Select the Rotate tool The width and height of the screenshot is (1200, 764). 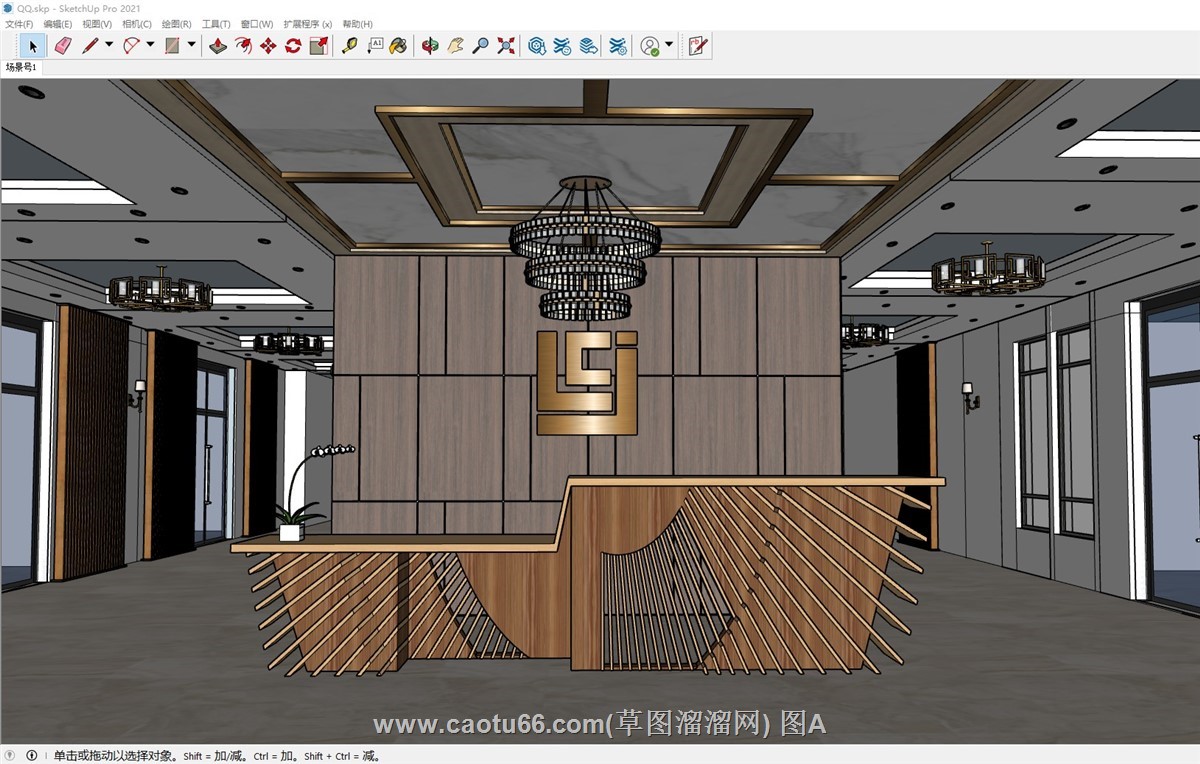click(x=293, y=45)
